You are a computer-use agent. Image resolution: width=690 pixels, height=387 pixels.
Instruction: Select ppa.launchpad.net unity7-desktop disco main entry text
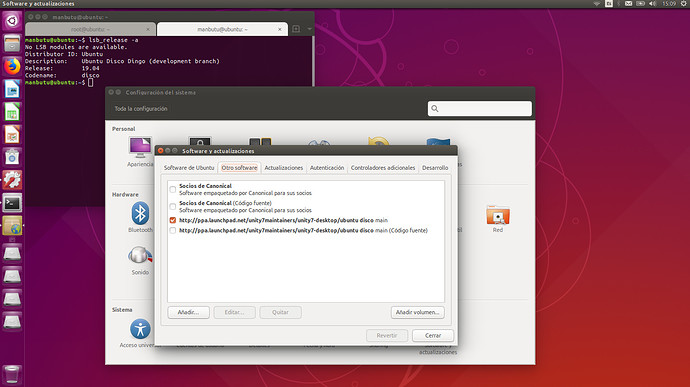pyautogui.click(x=283, y=220)
